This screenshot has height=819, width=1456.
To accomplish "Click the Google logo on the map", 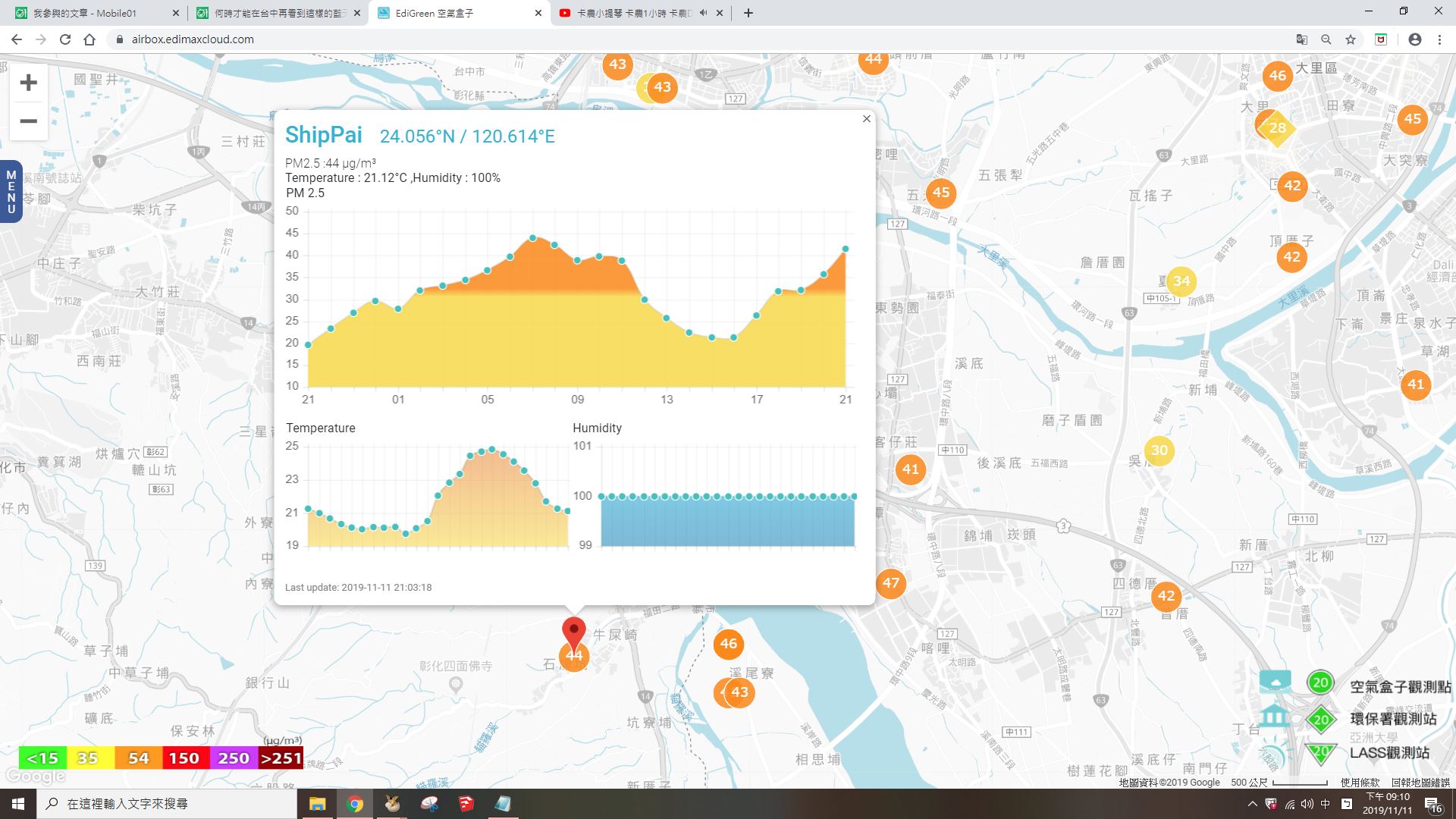I will [x=36, y=777].
